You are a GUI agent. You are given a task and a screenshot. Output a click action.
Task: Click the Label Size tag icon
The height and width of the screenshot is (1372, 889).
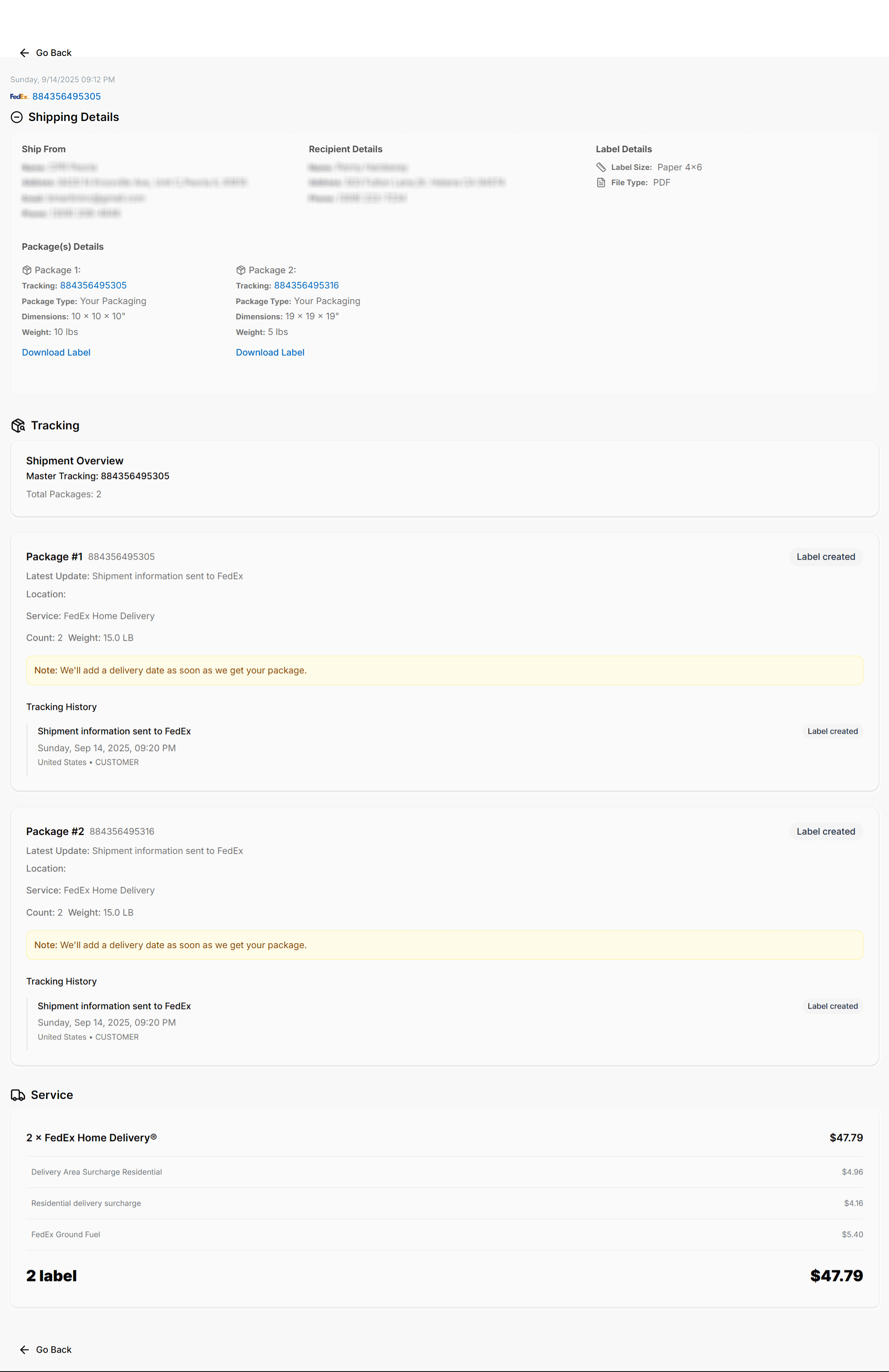click(601, 167)
